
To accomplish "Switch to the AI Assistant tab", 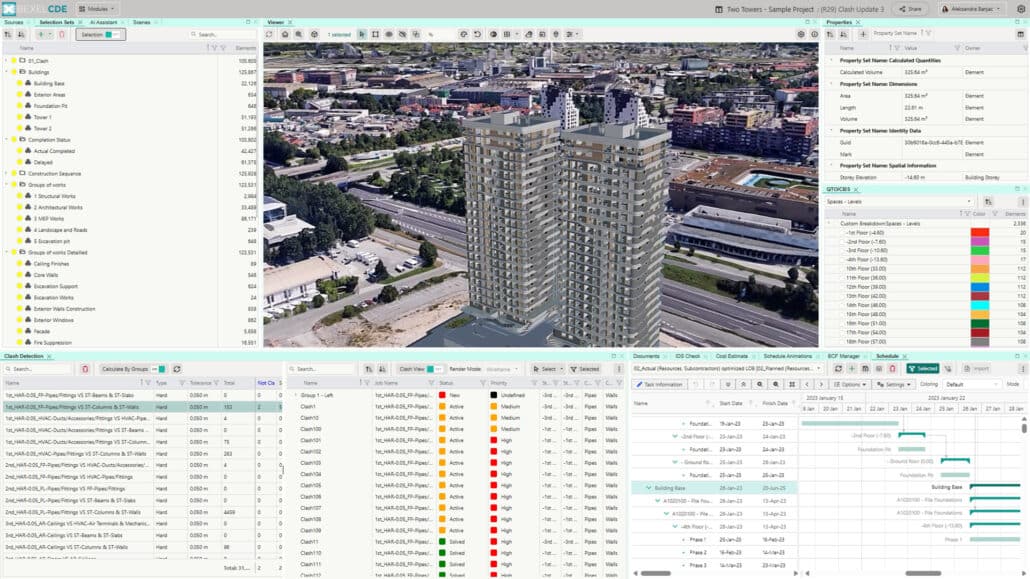I will 103,22.
